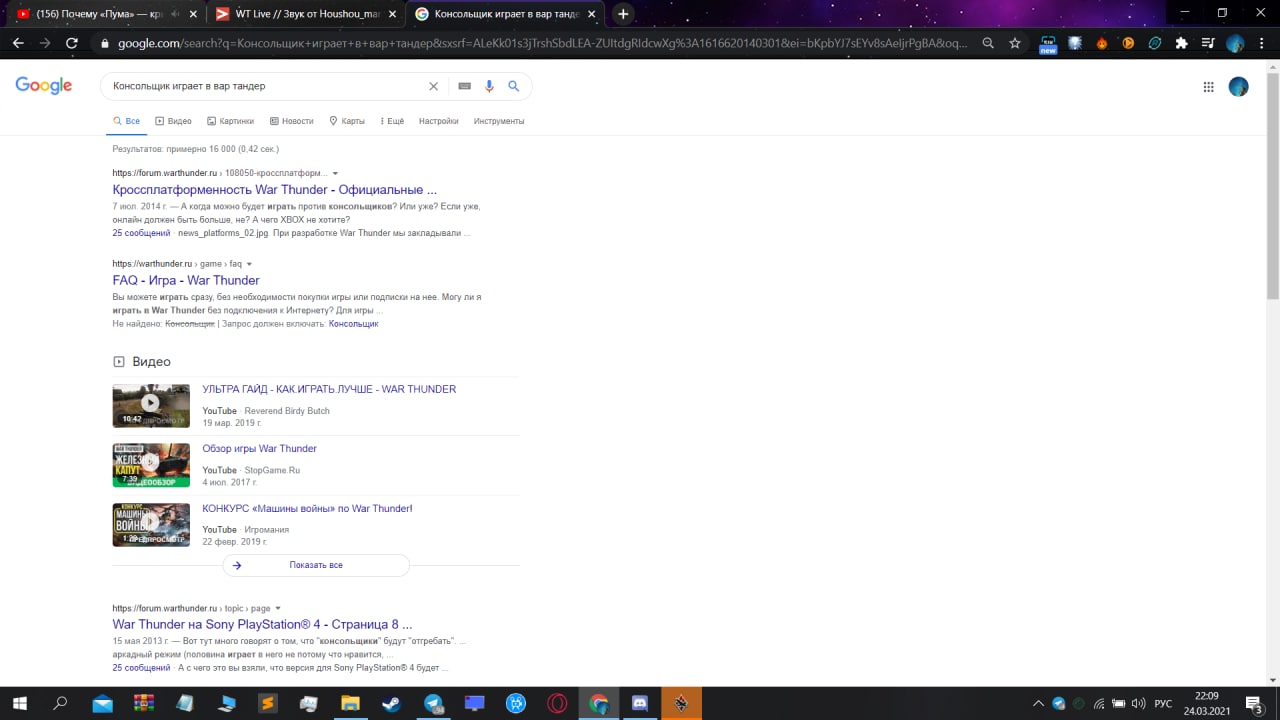Click the flame extension icon

1102,43
